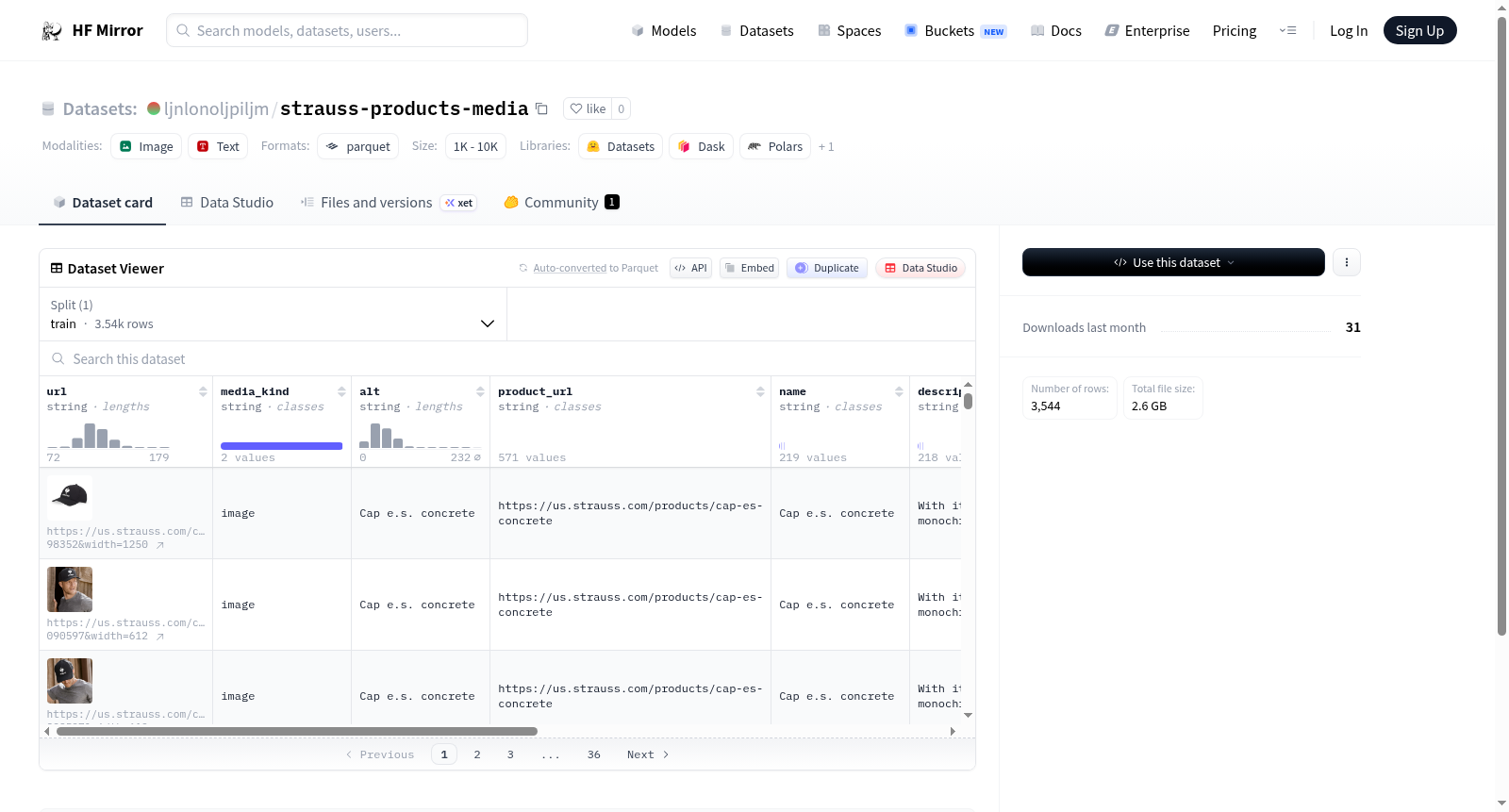This screenshot has width=1509, height=812.
Task: Sort the name column
Action: [899, 391]
